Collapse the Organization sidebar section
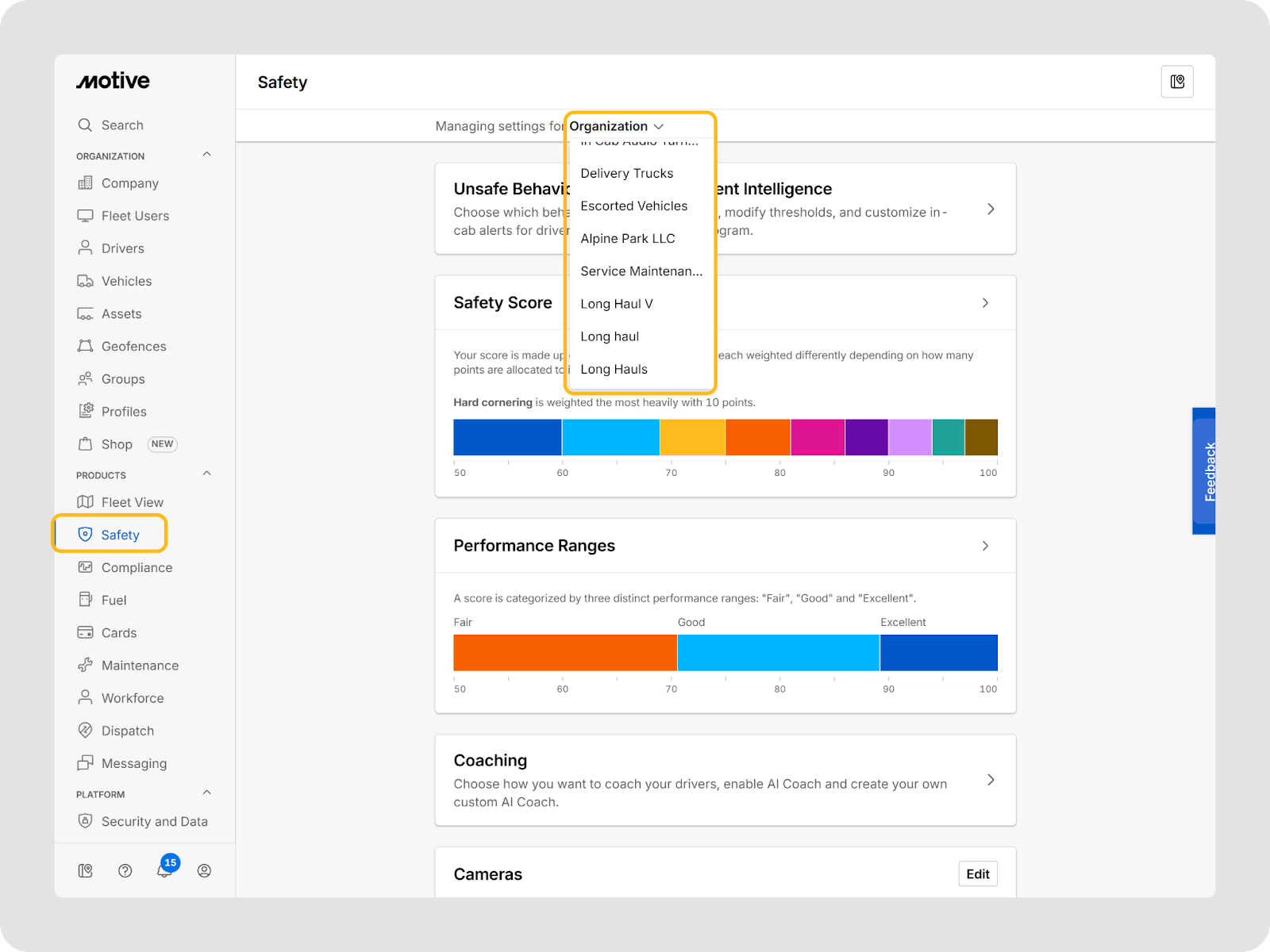Viewport: 1270px width, 952px height. click(x=206, y=155)
